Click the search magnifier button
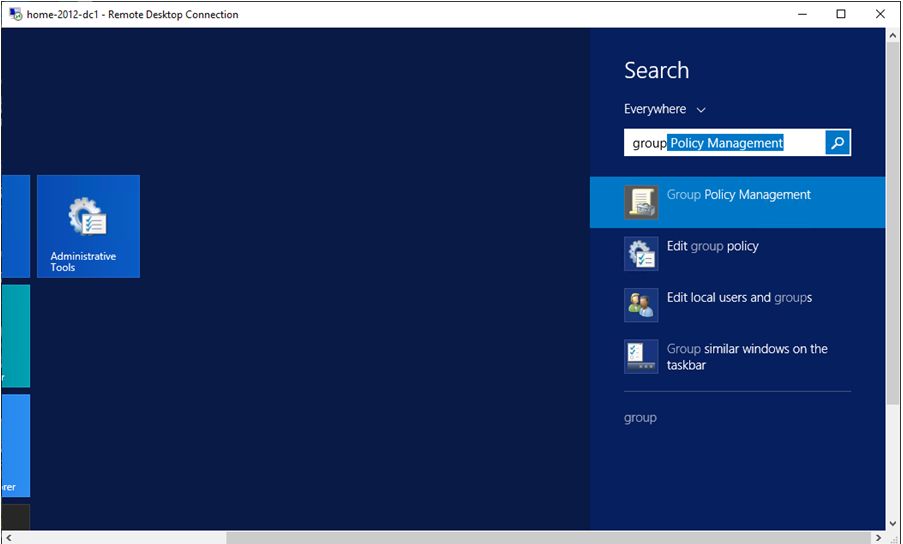Viewport: 903px width, 544px height. click(x=838, y=142)
